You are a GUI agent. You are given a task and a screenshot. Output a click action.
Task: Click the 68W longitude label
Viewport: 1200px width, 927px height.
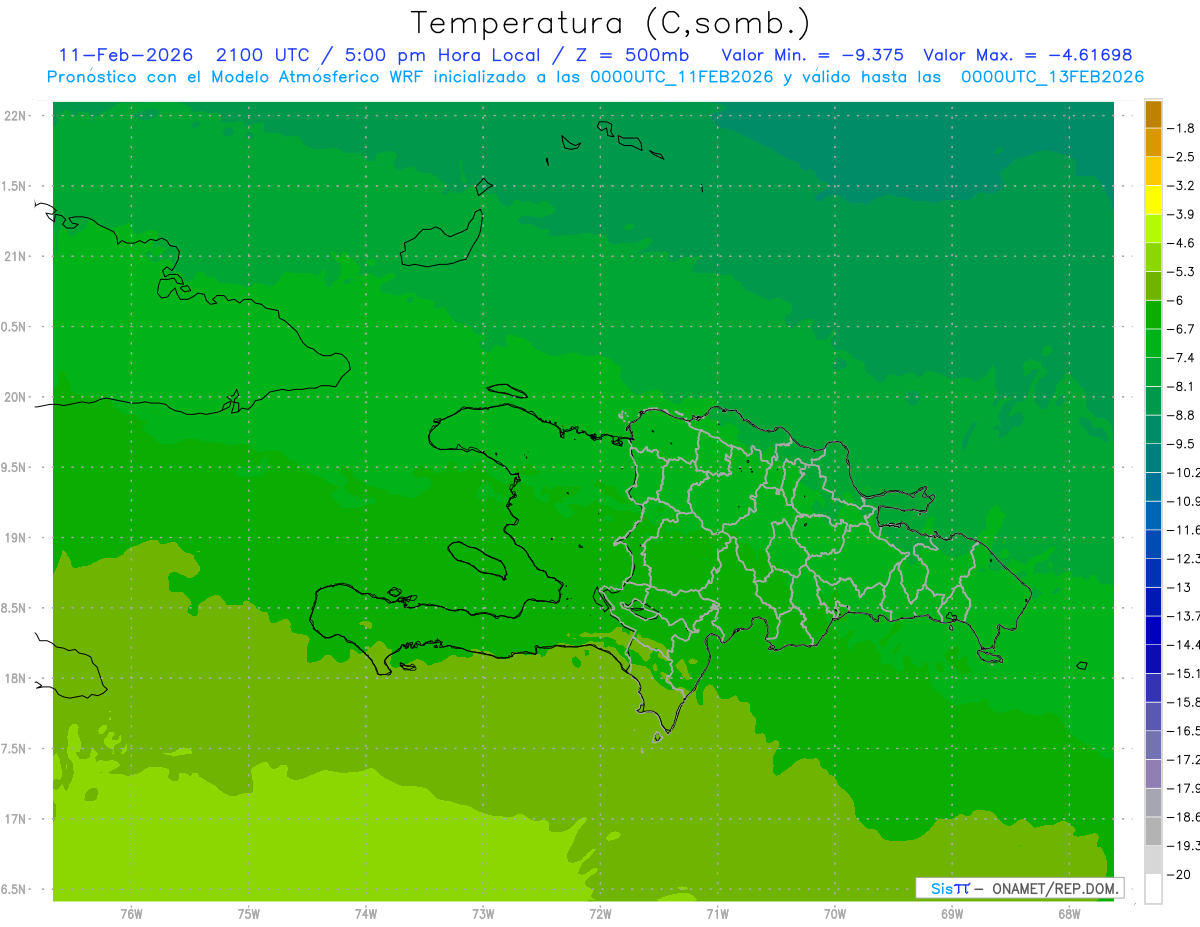pos(1069,914)
